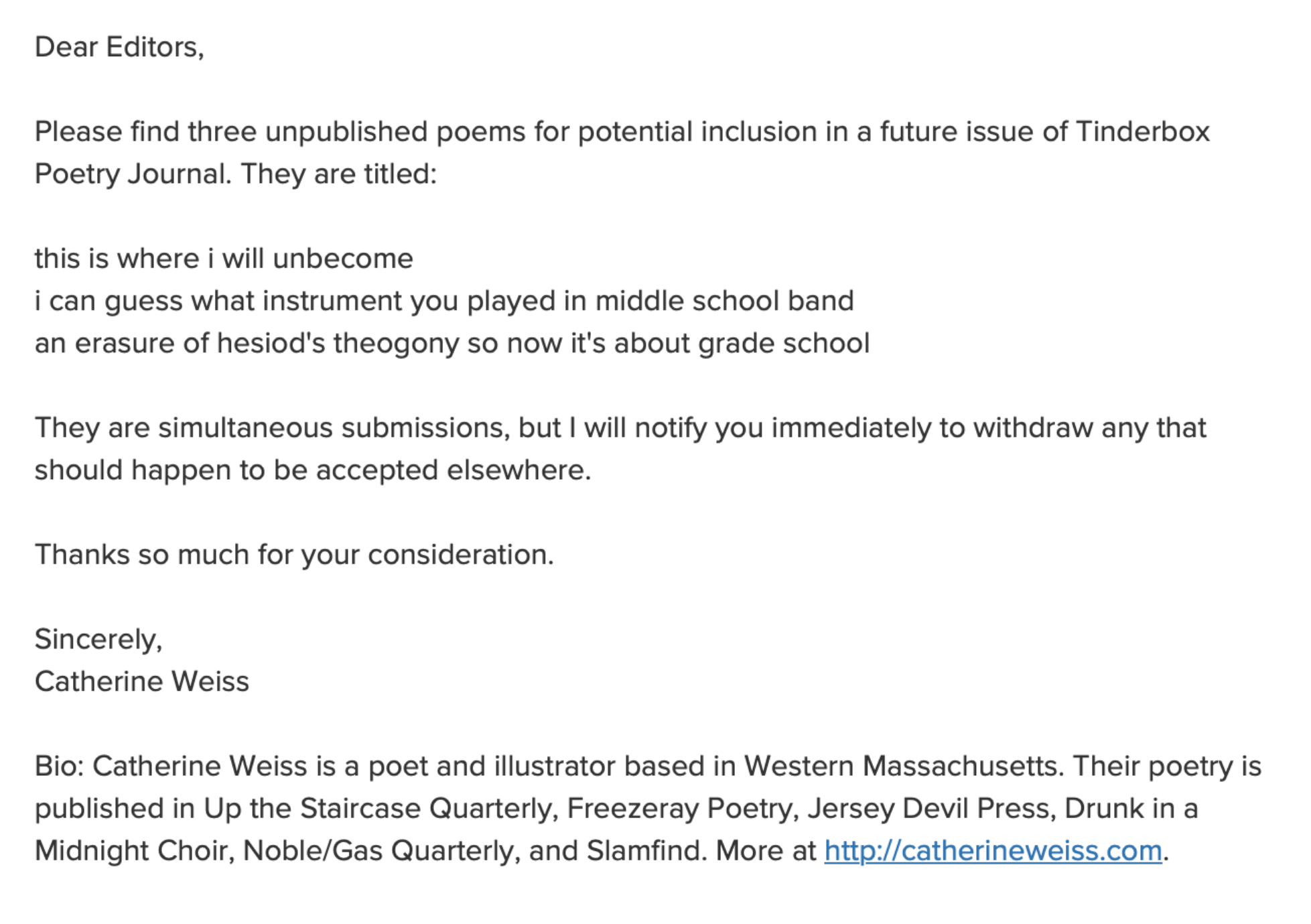Click the poem title about middle school band

tap(444, 301)
